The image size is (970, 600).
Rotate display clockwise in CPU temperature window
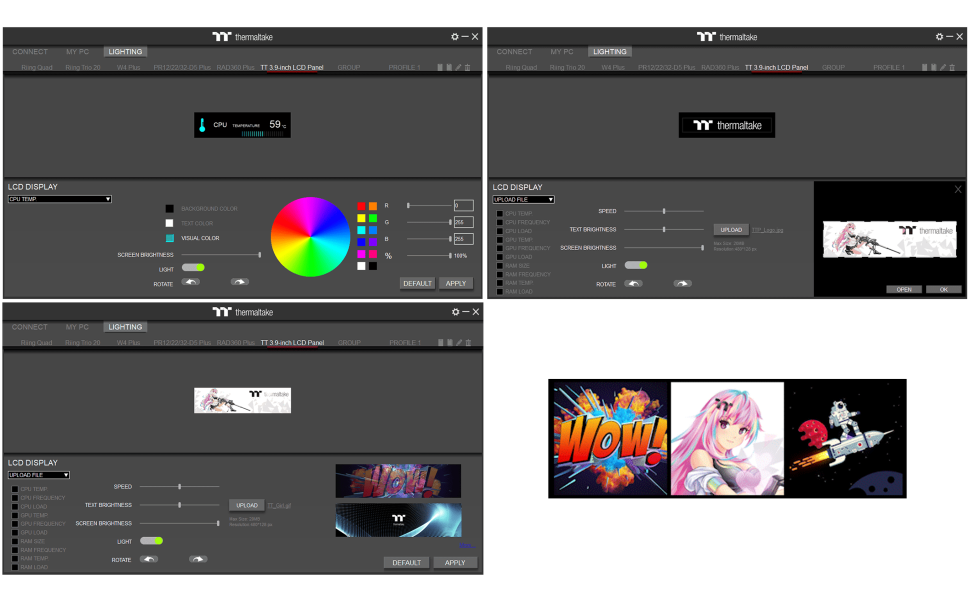(239, 282)
